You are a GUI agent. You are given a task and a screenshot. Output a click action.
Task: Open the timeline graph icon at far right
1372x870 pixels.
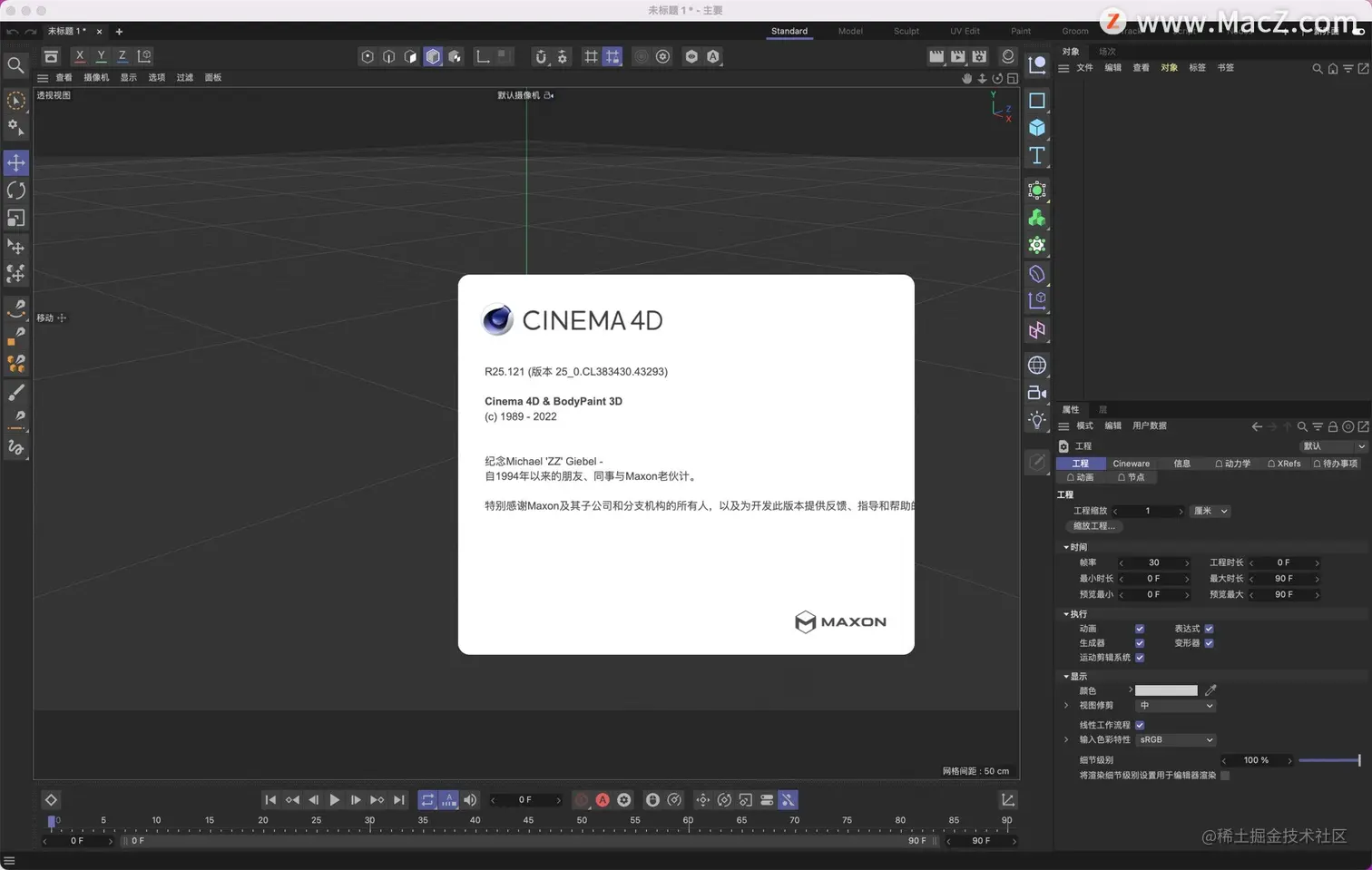[x=1007, y=800]
